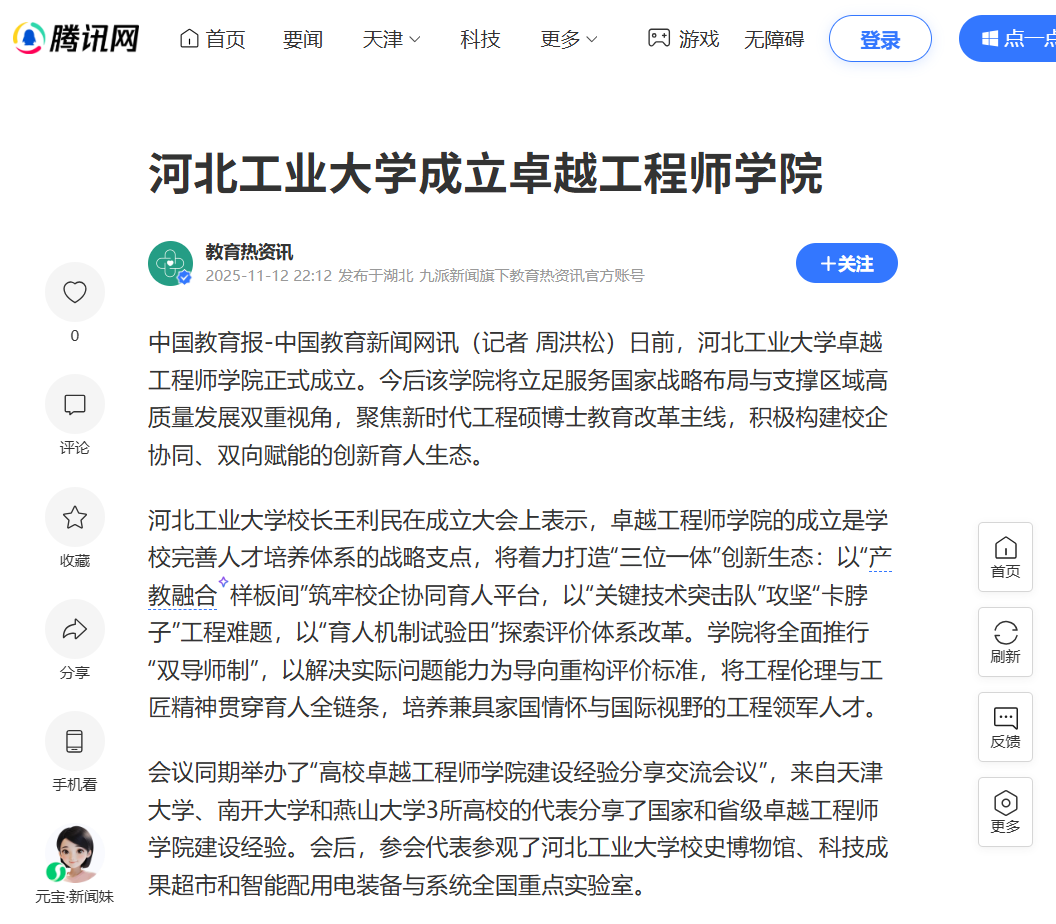The image size is (1056, 924).
Task: Open the 手机看 phone icon
Action: (x=75, y=741)
